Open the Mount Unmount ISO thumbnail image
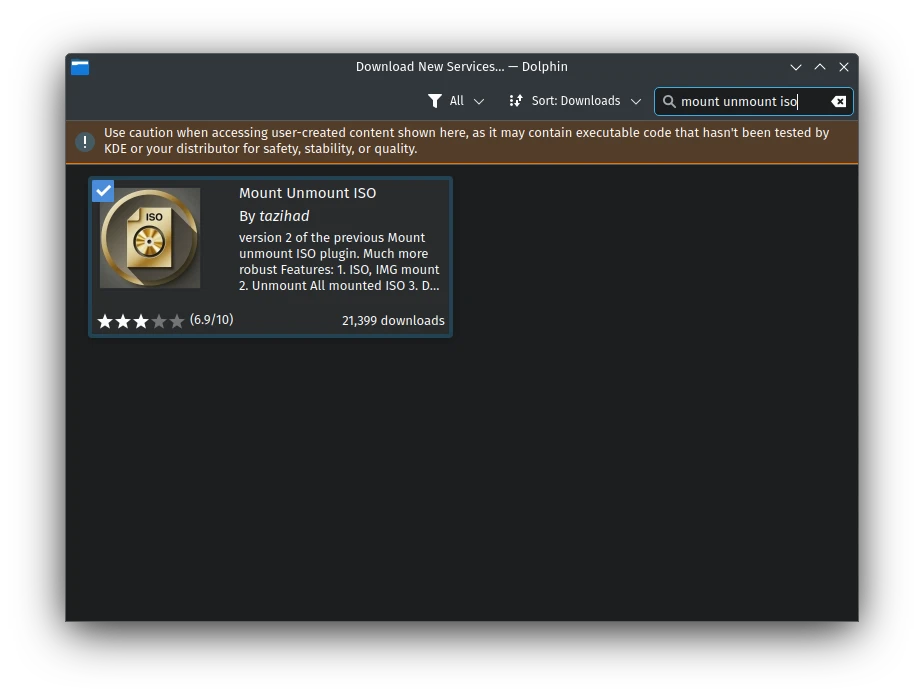The image size is (924, 699). tap(150, 238)
